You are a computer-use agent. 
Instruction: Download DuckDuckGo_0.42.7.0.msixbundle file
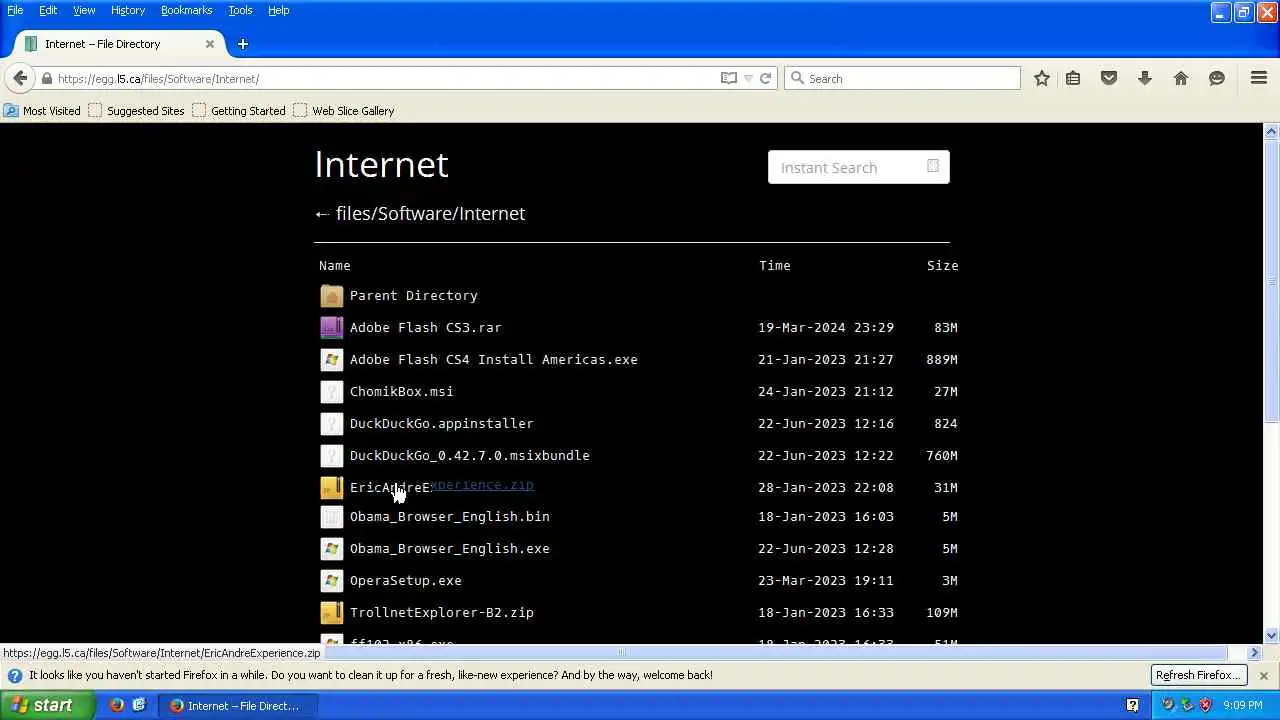pyautogui.click(x=469, y=456)
